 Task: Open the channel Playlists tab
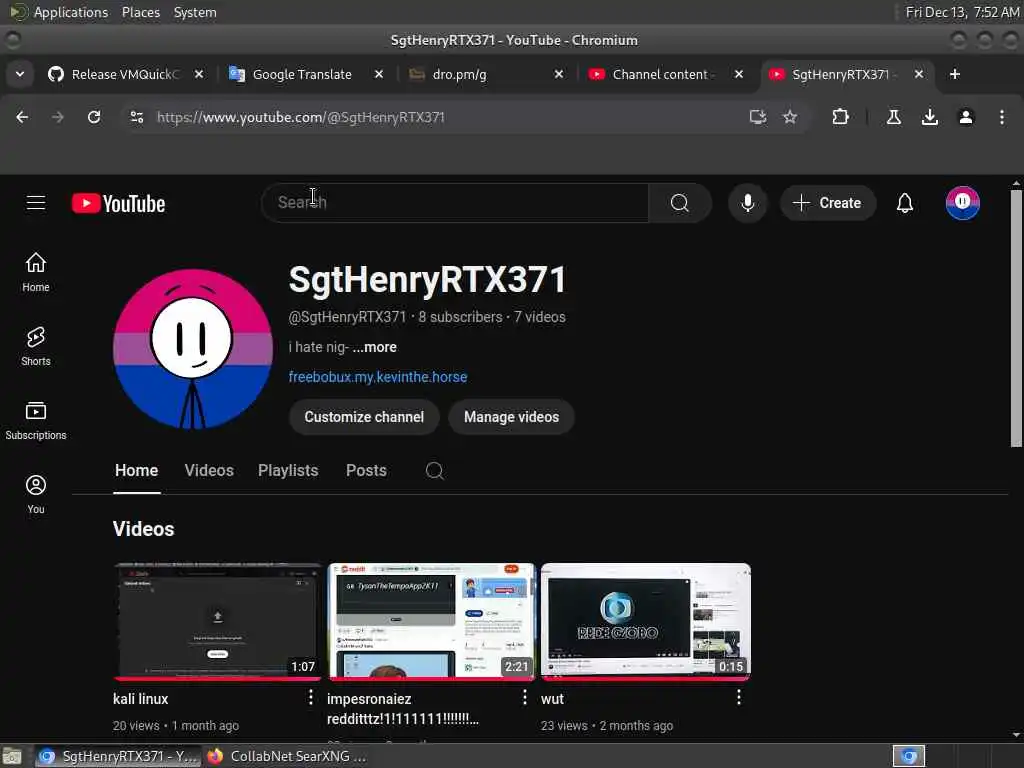point(288,471)
